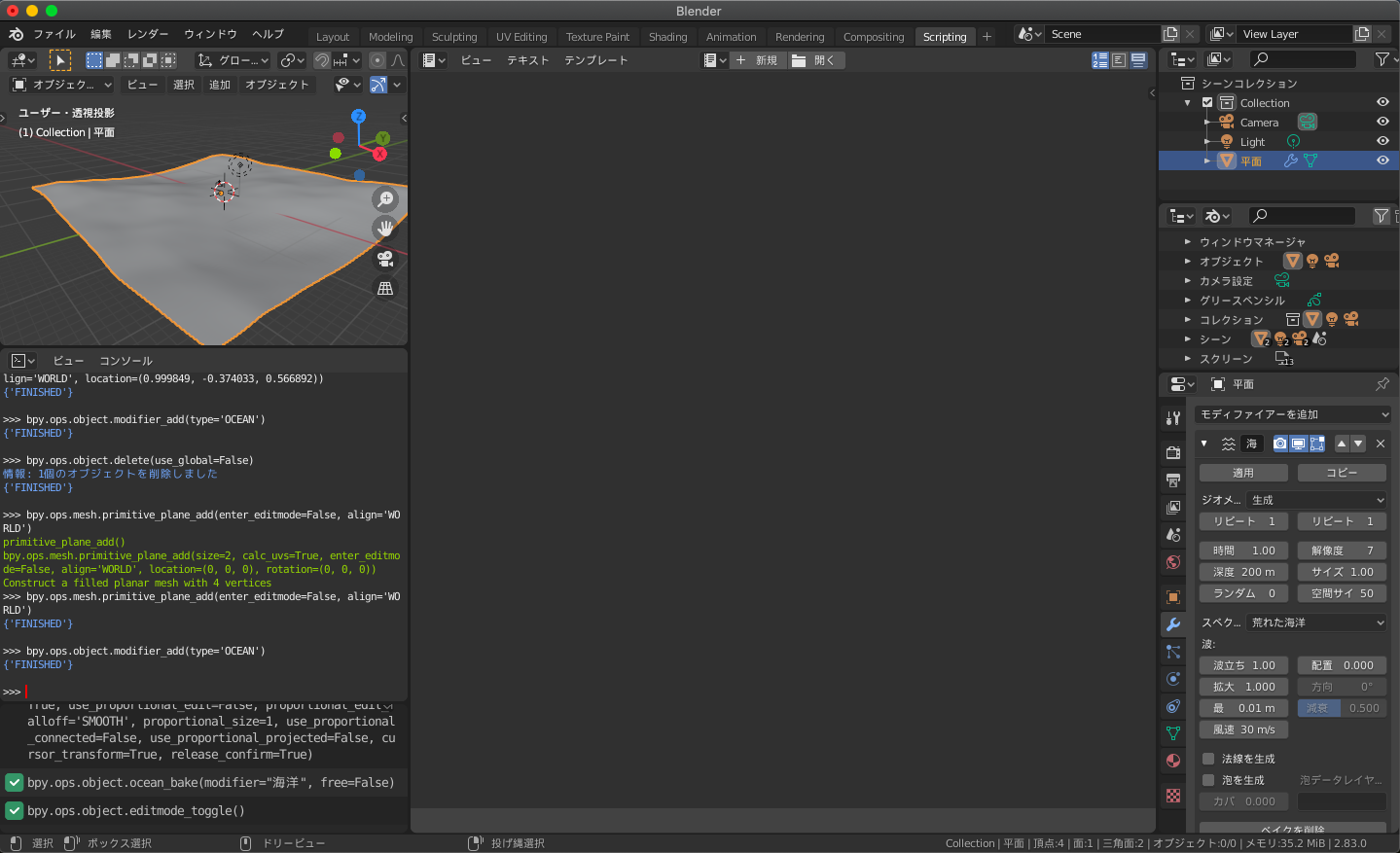Click the viewport zoom magnifier gizmo
1400x853 pixels.
(x=386, y=198)
